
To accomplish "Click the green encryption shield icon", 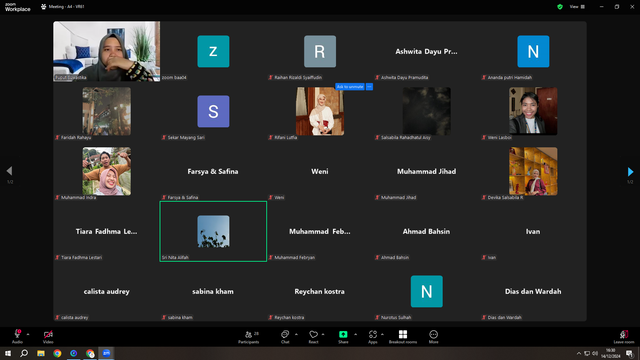I will [560, 7].
